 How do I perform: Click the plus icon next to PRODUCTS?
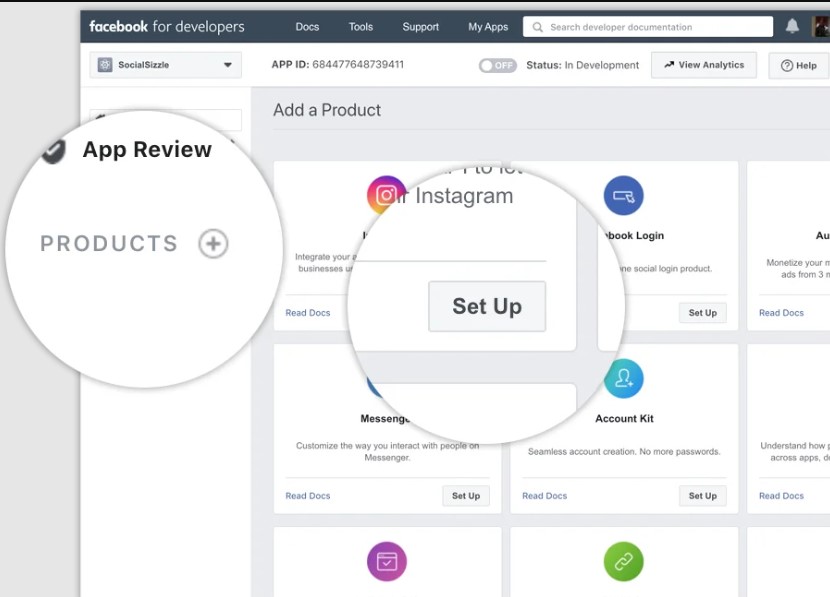tap(213, 244)
